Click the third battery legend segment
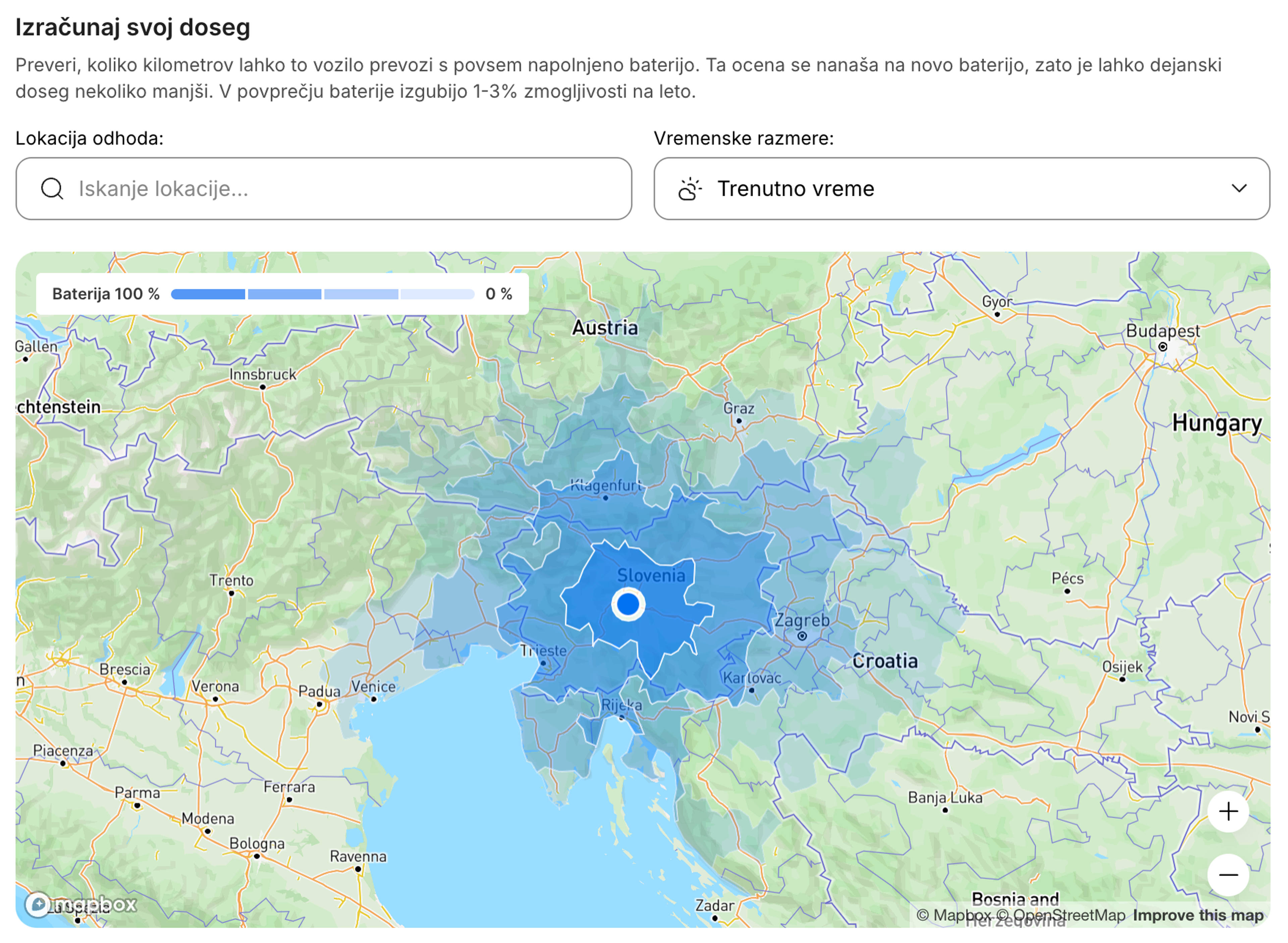This screenshot has width=1288, height=943. tap(361, 294)
